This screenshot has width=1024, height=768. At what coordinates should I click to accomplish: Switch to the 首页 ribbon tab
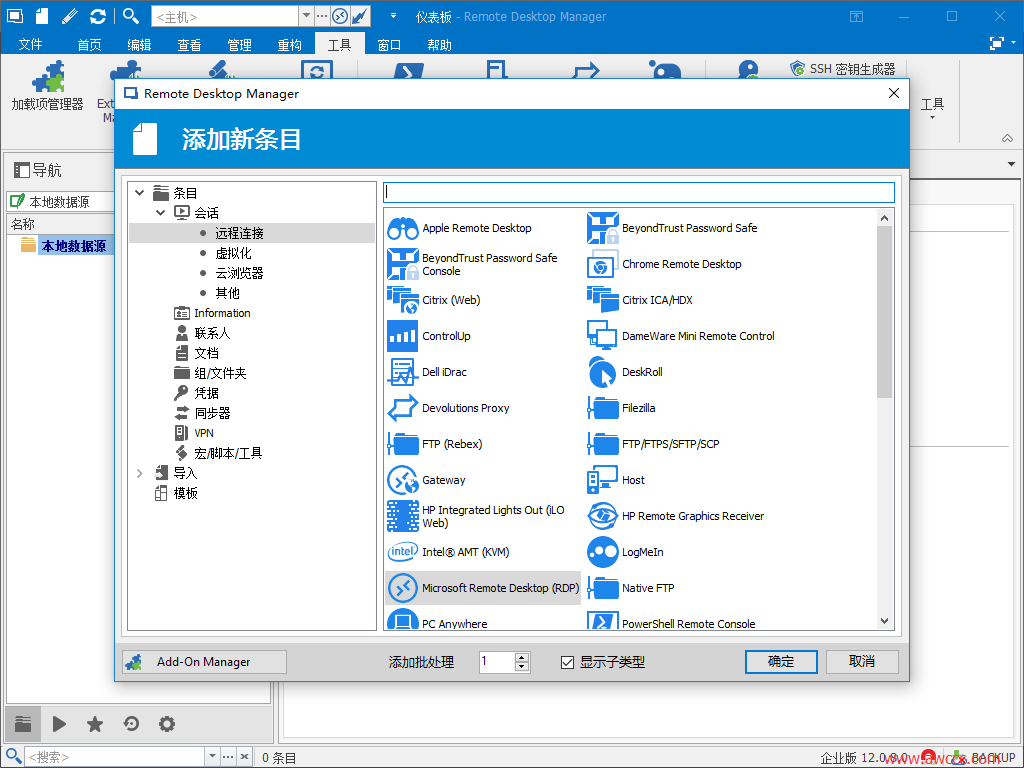(89, 44)
